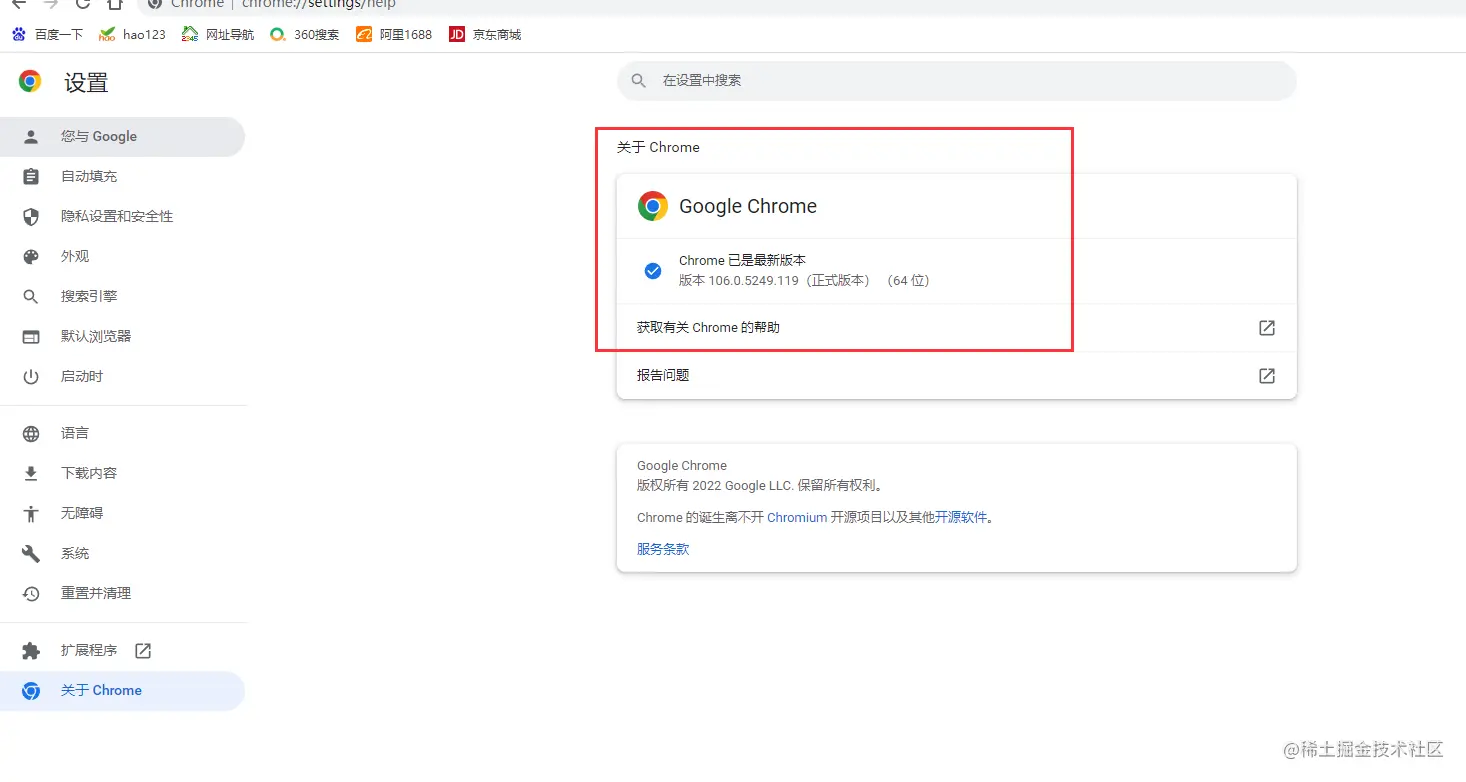Click the 报告问题 external link icon
Screen dimensions: 1466x782
tap(1266, 376)
